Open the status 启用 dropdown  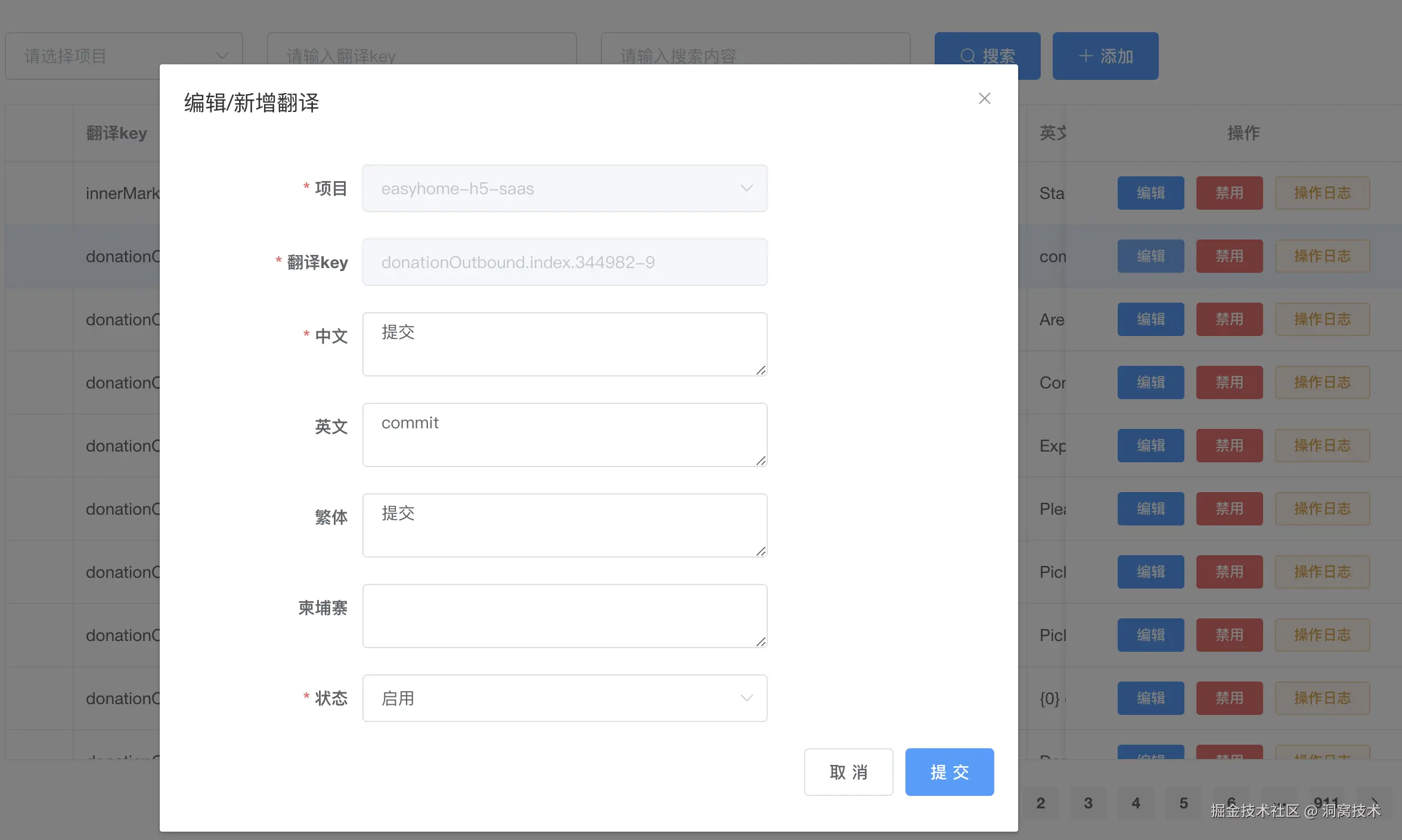click(564, 698)
